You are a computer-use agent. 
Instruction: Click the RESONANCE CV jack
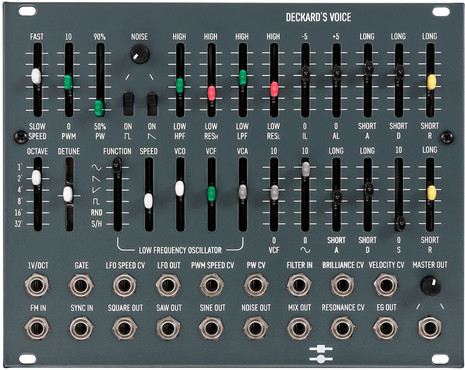click(x=343, y=328)
